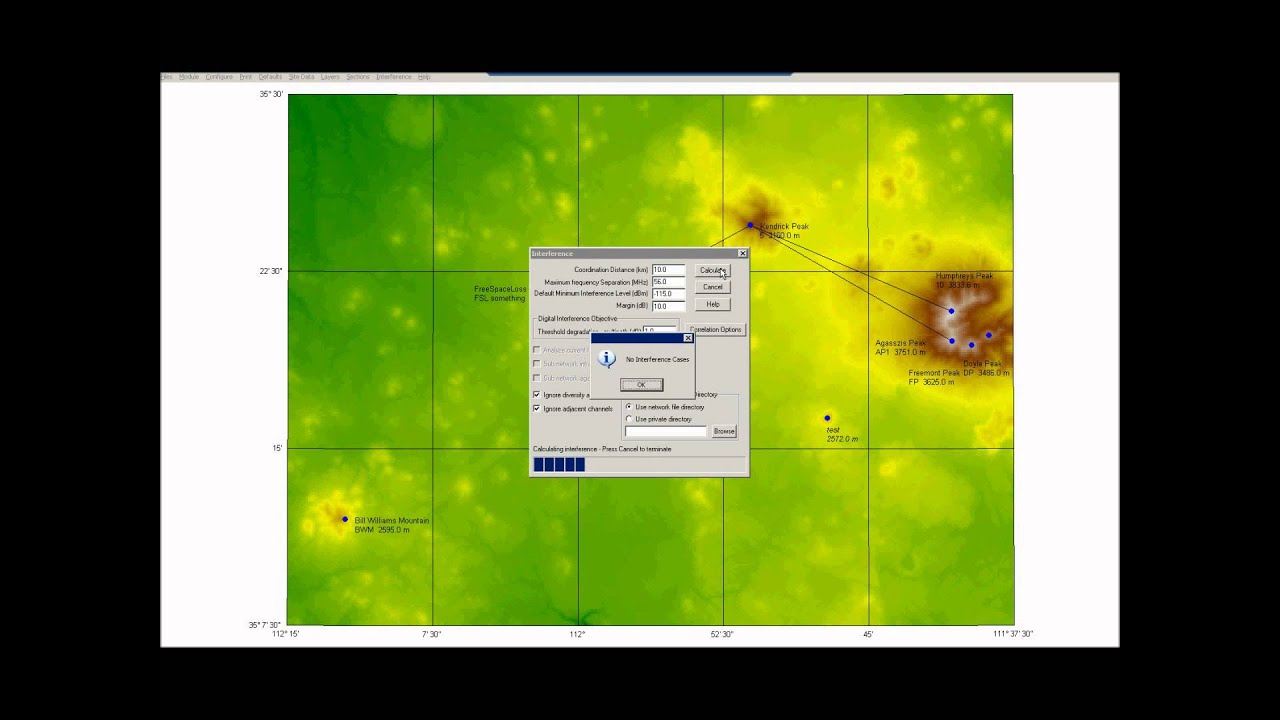This screenshot has width=1280, height=720.
Task: Open the Site Data menu
Action: pos(301,77)
